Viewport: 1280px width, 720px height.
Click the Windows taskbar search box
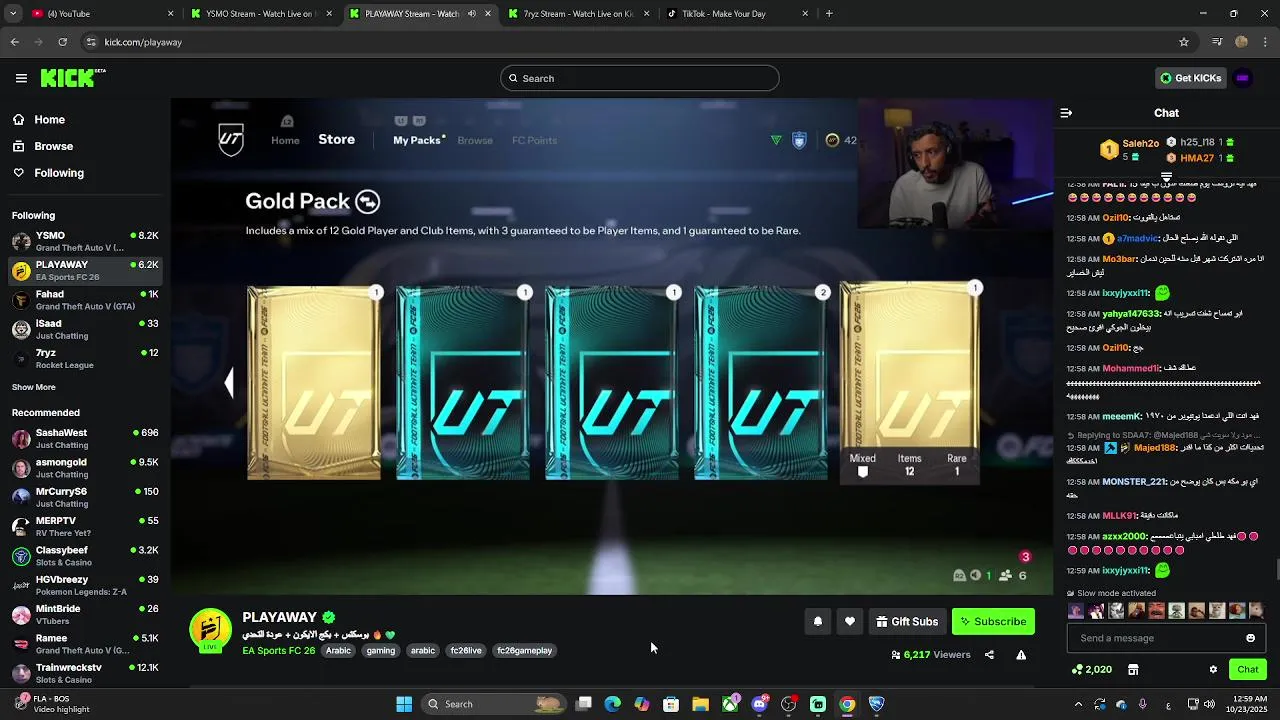494,704
